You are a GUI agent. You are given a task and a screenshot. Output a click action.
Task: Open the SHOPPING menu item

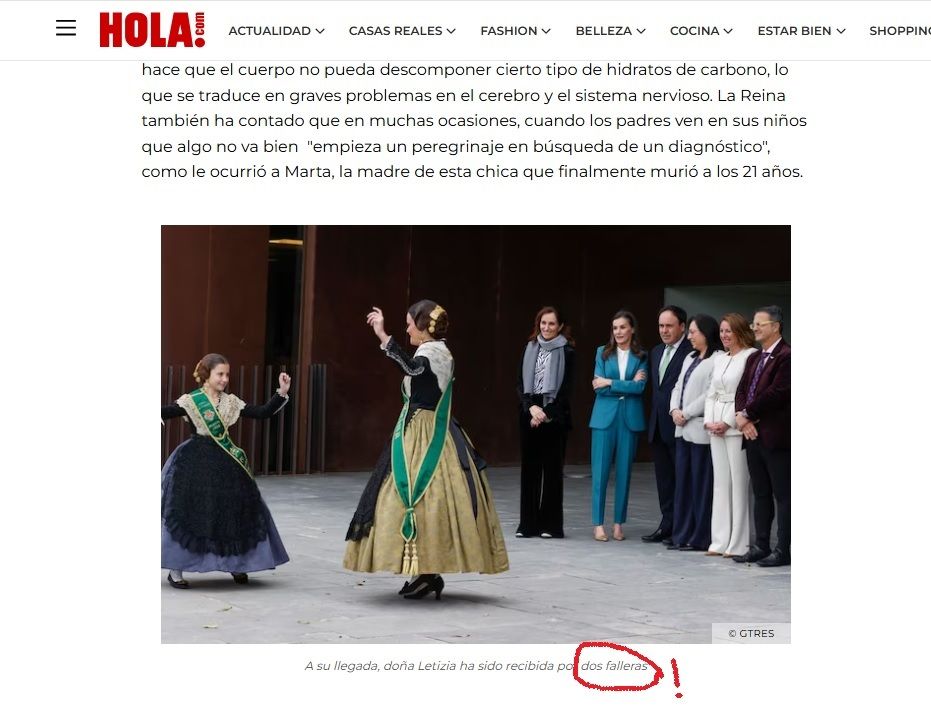pyautogui.click(x=900, y=31)
